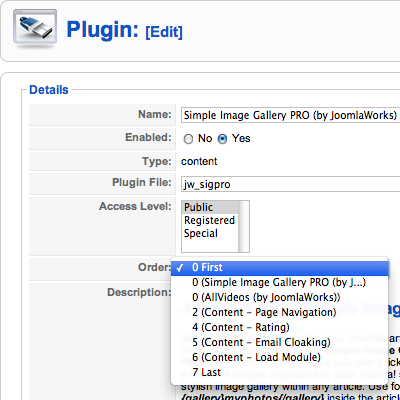
Task: Select the Yes radio button for Enabled
Action: click(x=222, y=139)
